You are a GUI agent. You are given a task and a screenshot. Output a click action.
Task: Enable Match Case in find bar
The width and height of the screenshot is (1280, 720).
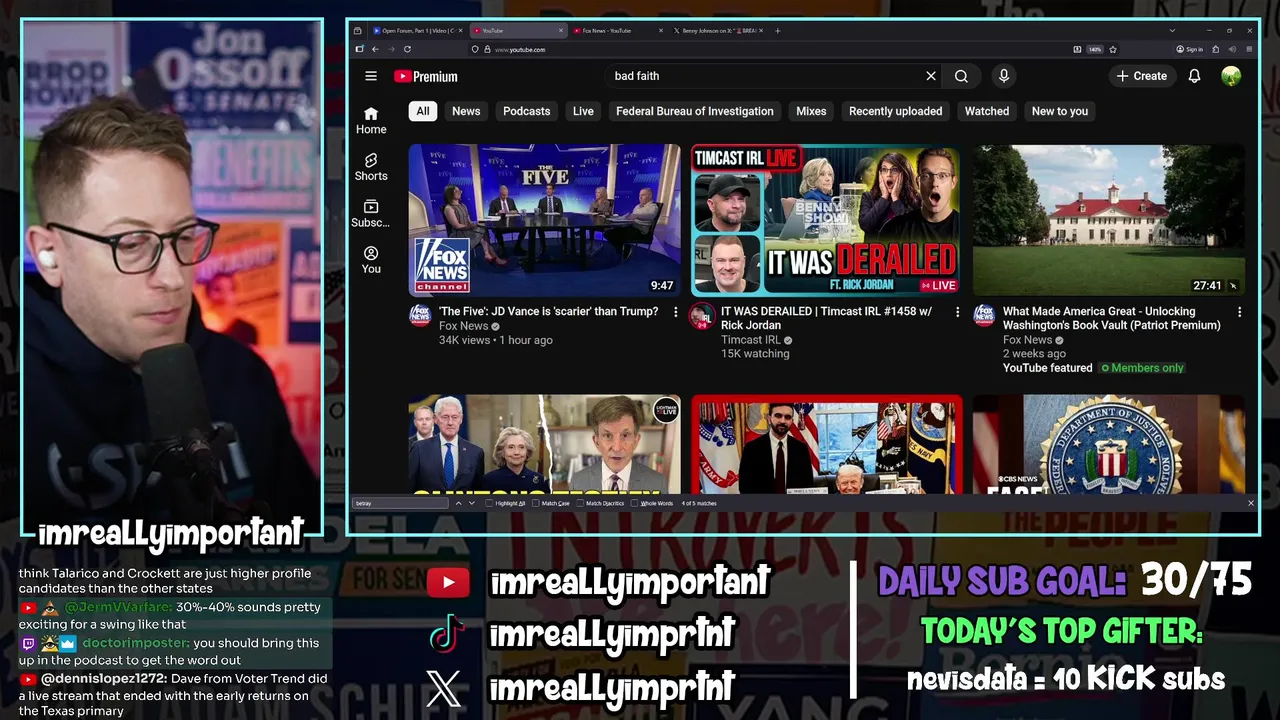[x=551, y=503]
